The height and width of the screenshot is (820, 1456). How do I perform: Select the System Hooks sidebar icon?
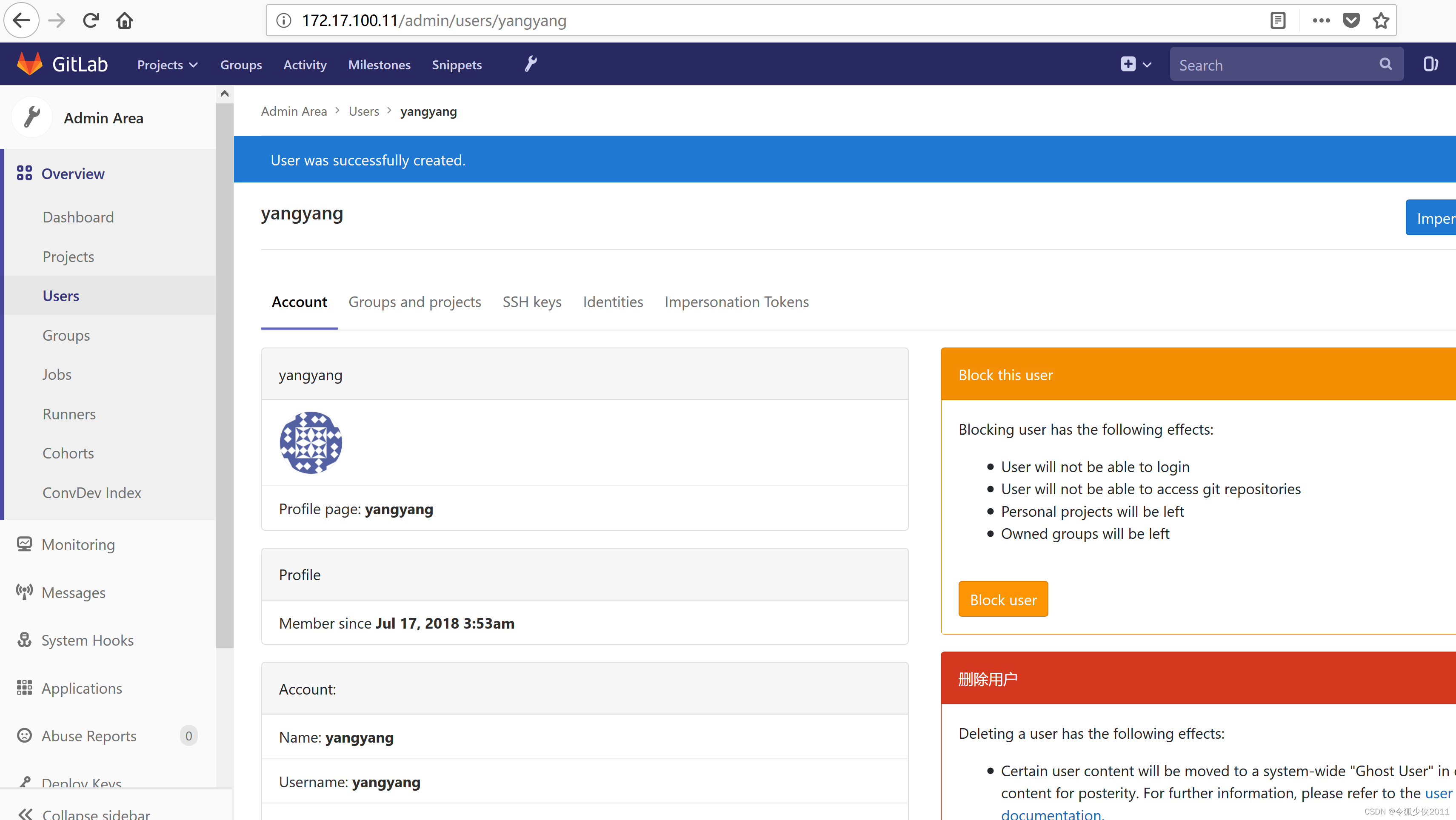(24, 640)
